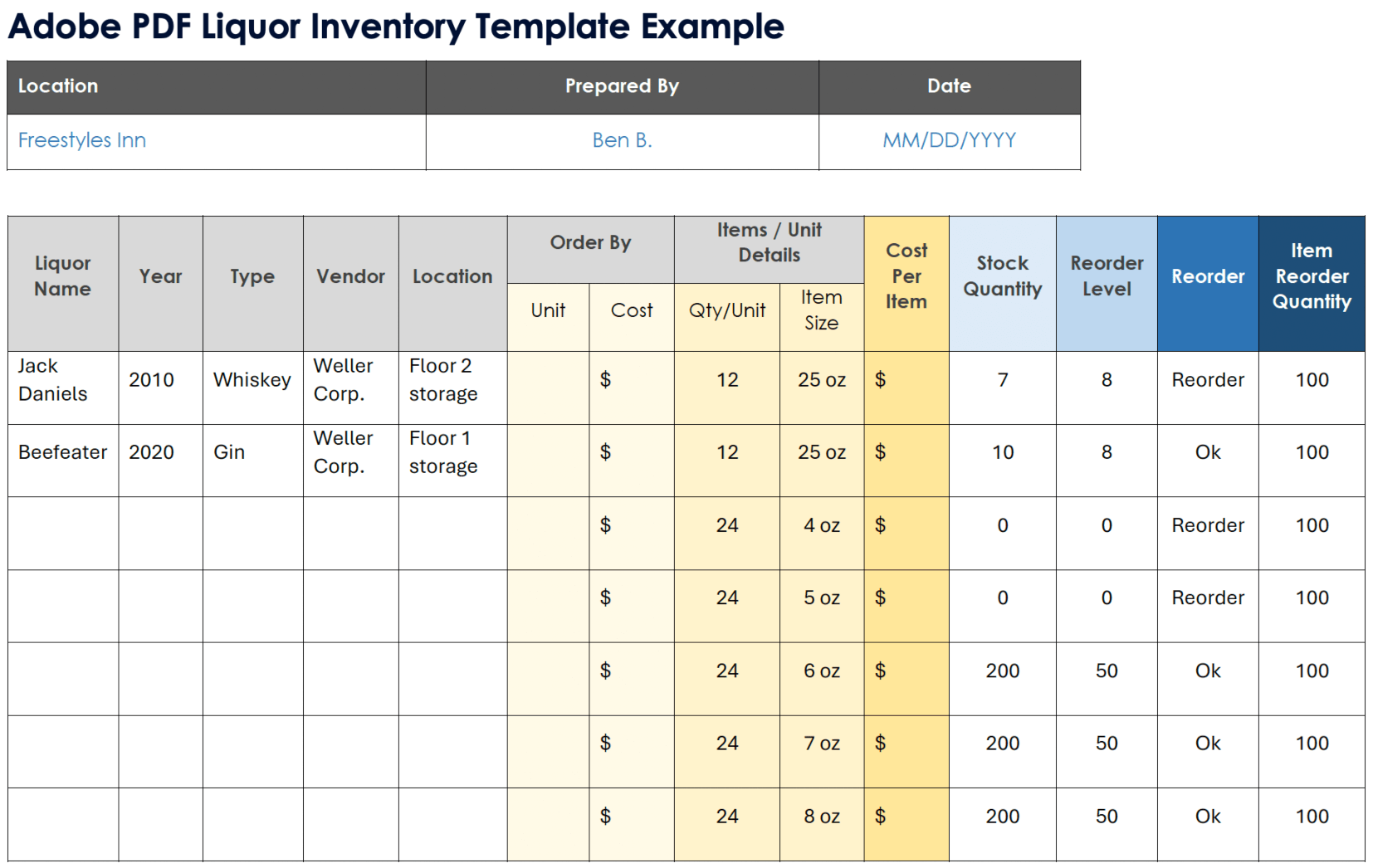Click the '8 oz' item size cell
This screenshot has height=868, width=1373.
tap(822, 825)
